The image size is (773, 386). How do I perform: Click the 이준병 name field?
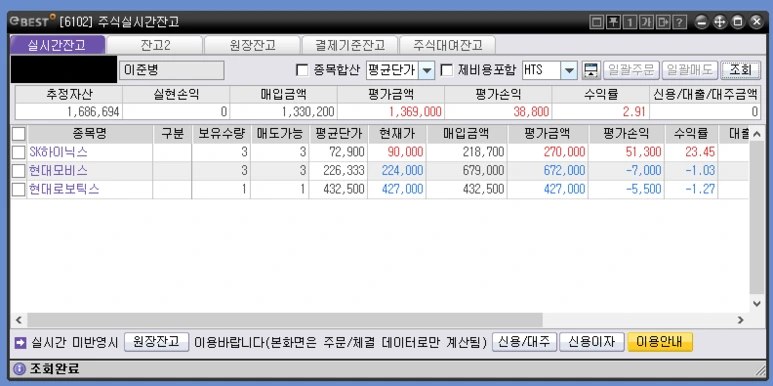click(x=172, y=70)
